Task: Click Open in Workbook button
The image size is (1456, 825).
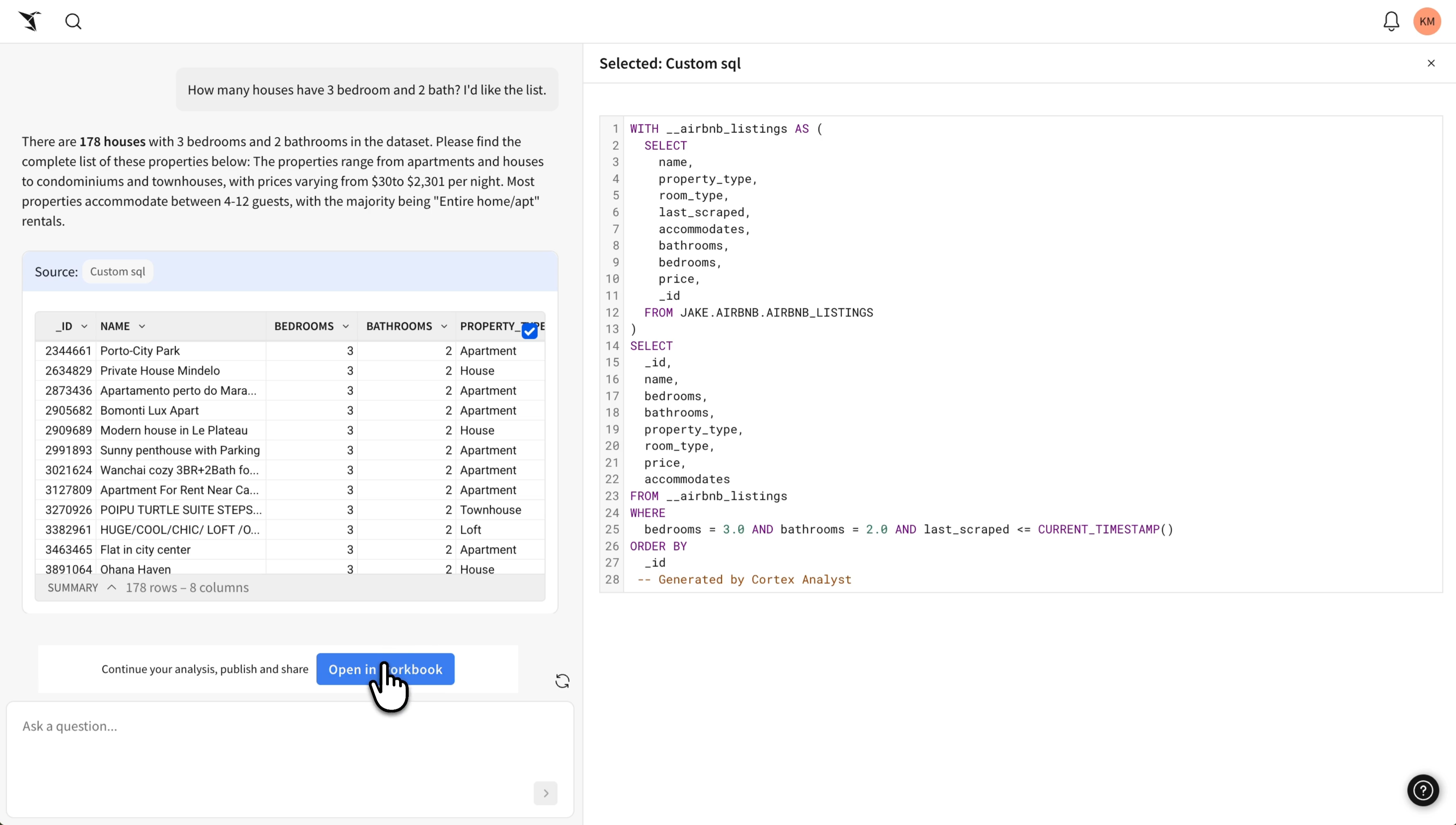Action: coord(385,669)
